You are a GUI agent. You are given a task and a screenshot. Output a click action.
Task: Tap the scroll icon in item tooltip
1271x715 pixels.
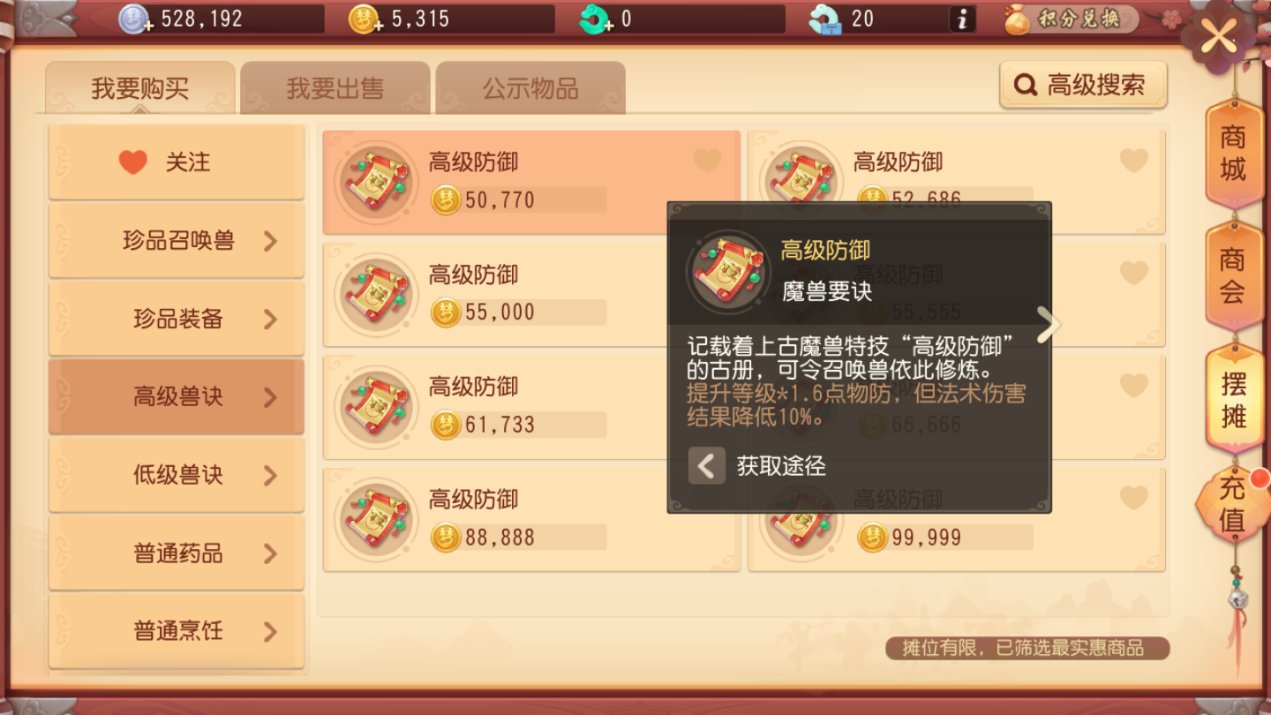[729, 270]
